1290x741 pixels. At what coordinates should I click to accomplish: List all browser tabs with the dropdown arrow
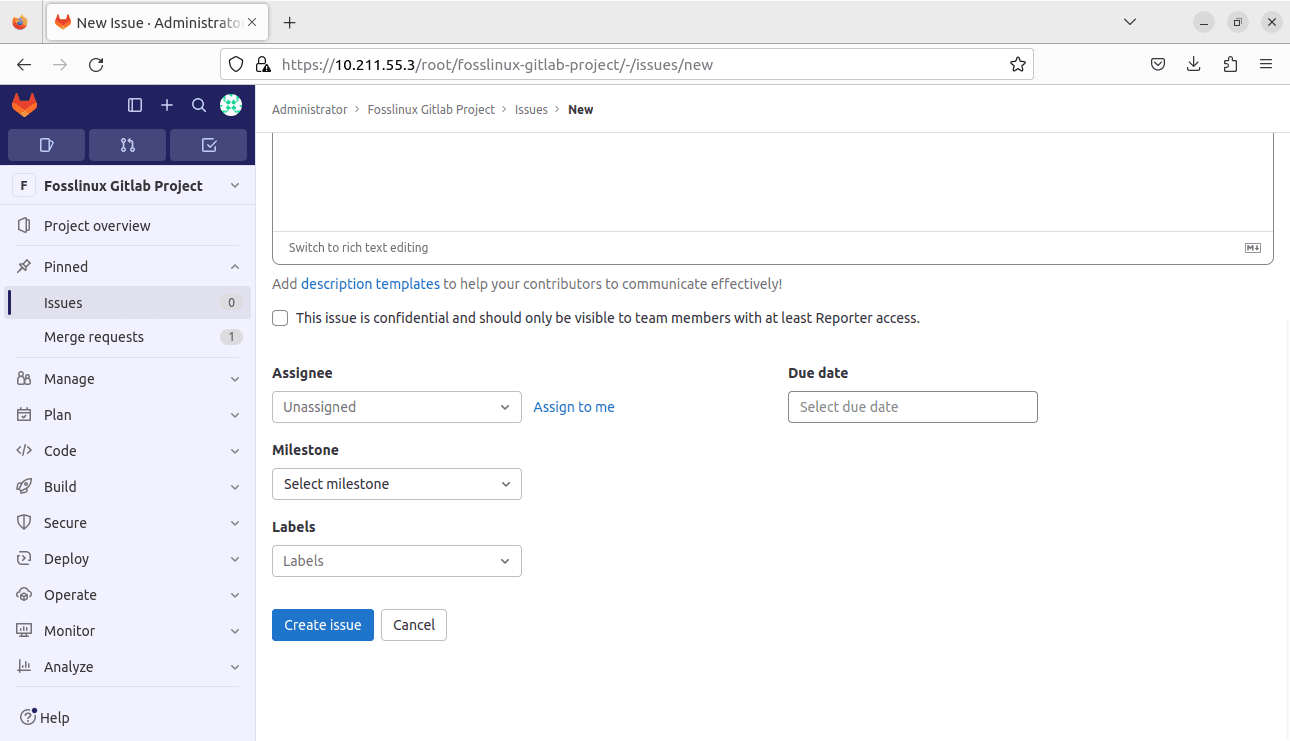(1130, 22)
